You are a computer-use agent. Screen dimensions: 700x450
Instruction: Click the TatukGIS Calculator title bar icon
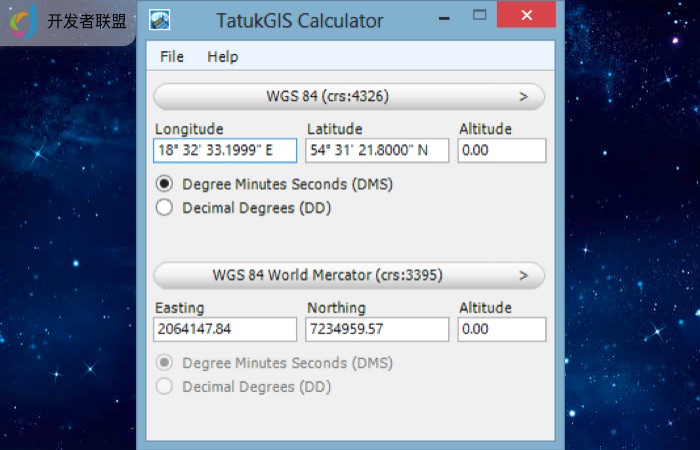[159, 20]
